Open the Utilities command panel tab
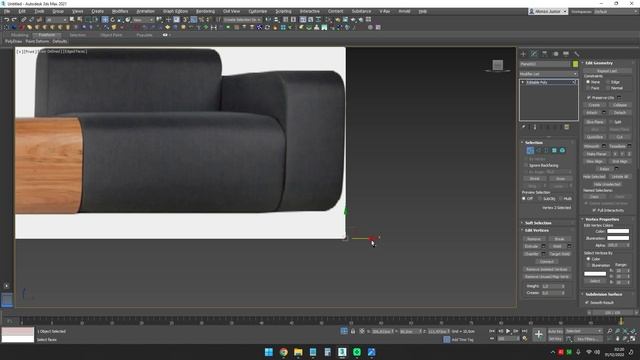Image resolution: width=640 pixels, height=360 pixels. coord(576,54)
